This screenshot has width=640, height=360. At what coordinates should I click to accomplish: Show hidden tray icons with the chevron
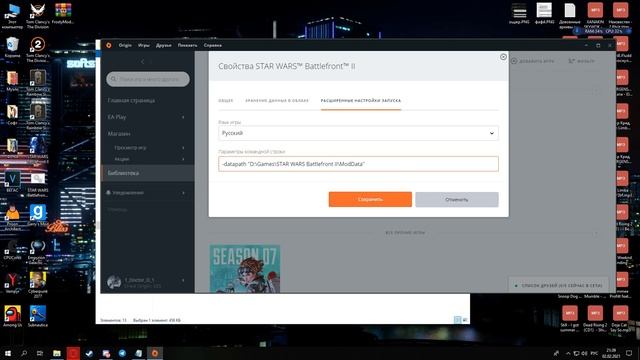[568, 353]
